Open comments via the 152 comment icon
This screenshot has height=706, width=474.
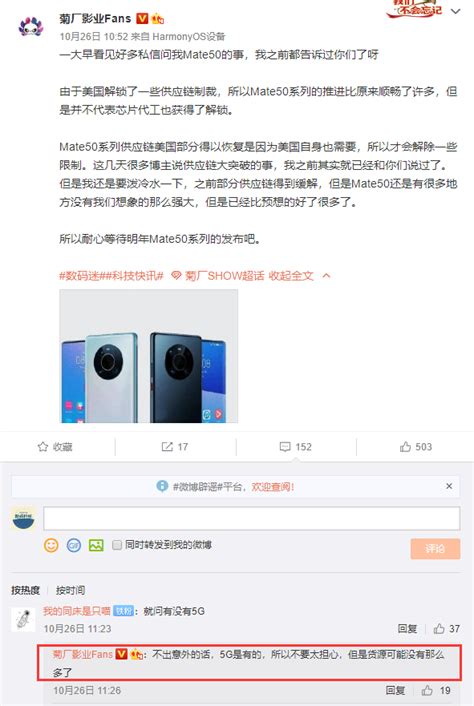(295, 447)
